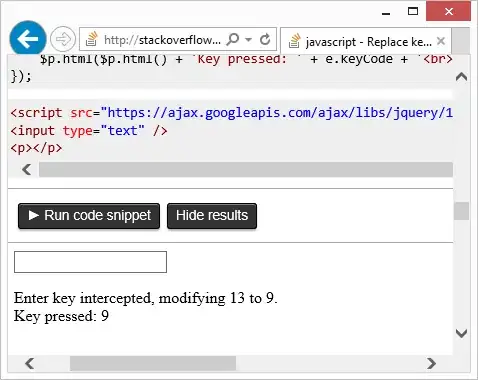The height and width of the screenshot is (380, 478).
Task: Click the vertical page scrollbar thumb
Action: [x=461, y=211]
